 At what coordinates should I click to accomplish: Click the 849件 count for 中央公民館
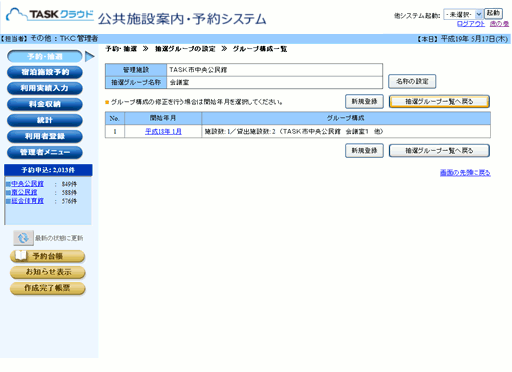click(x=69, y=184)
